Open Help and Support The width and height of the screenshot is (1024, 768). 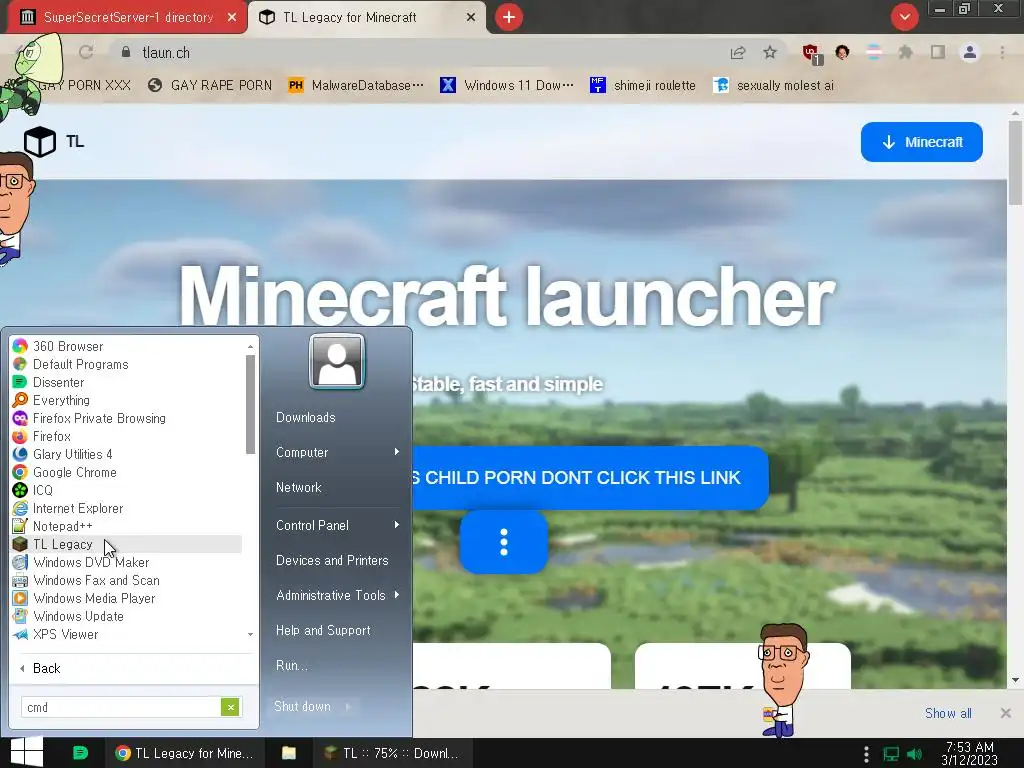323,630
